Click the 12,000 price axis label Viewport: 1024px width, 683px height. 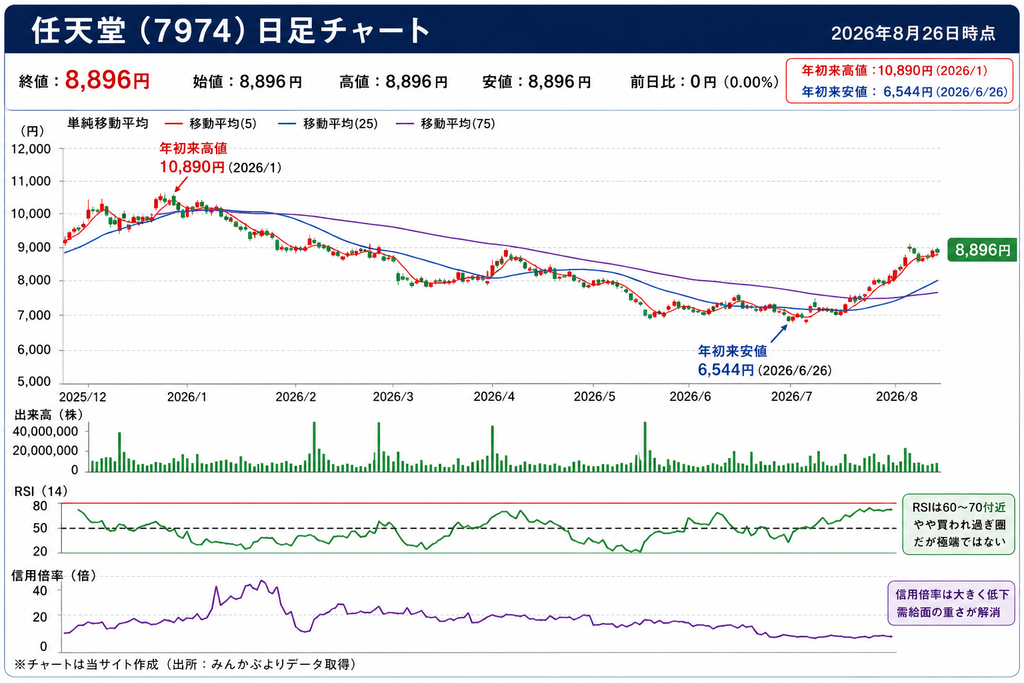coord(31,149)
